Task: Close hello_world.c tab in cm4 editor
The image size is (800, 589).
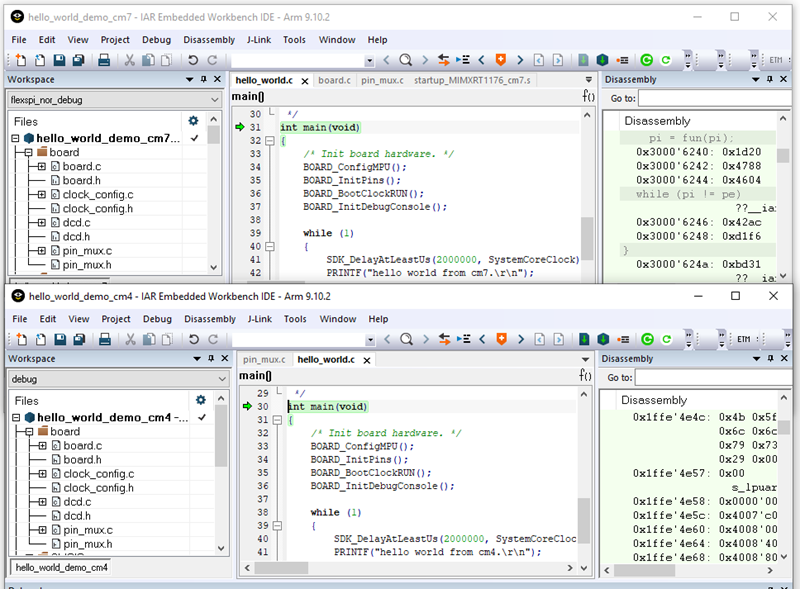Action: (367, 360)
